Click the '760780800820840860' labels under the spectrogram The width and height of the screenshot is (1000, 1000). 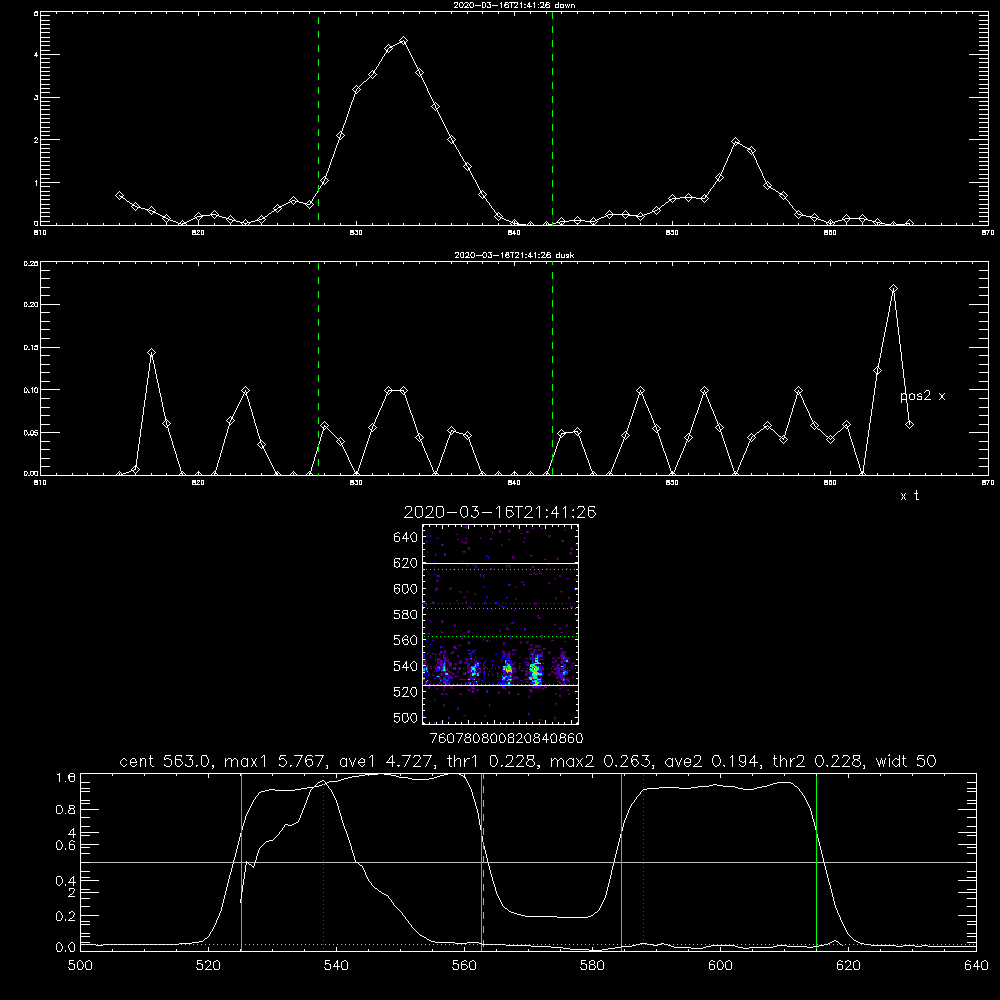[x=507, y=739]
